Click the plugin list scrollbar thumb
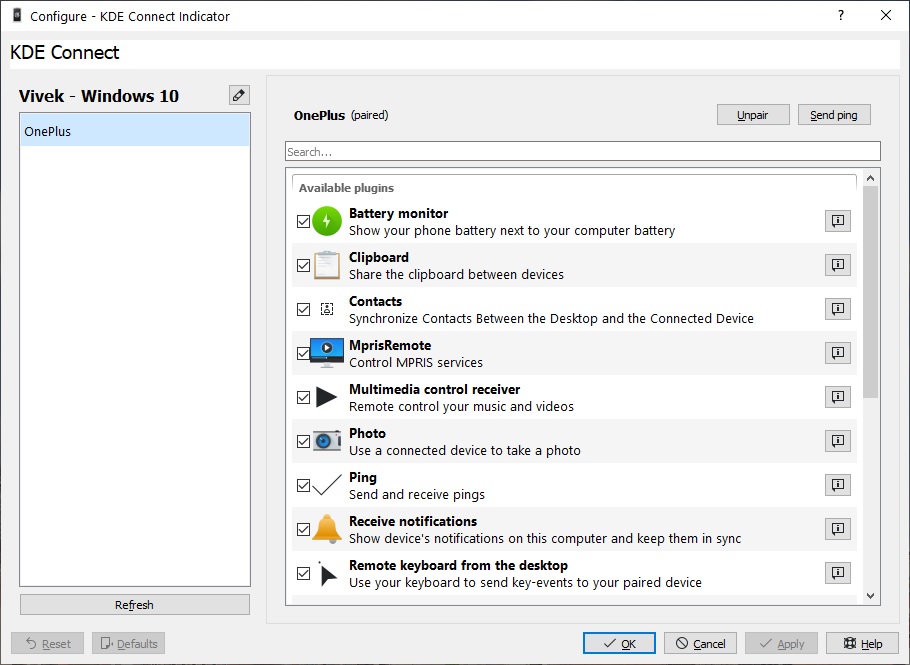Screen dimensions: 910x665 point(870,292)
